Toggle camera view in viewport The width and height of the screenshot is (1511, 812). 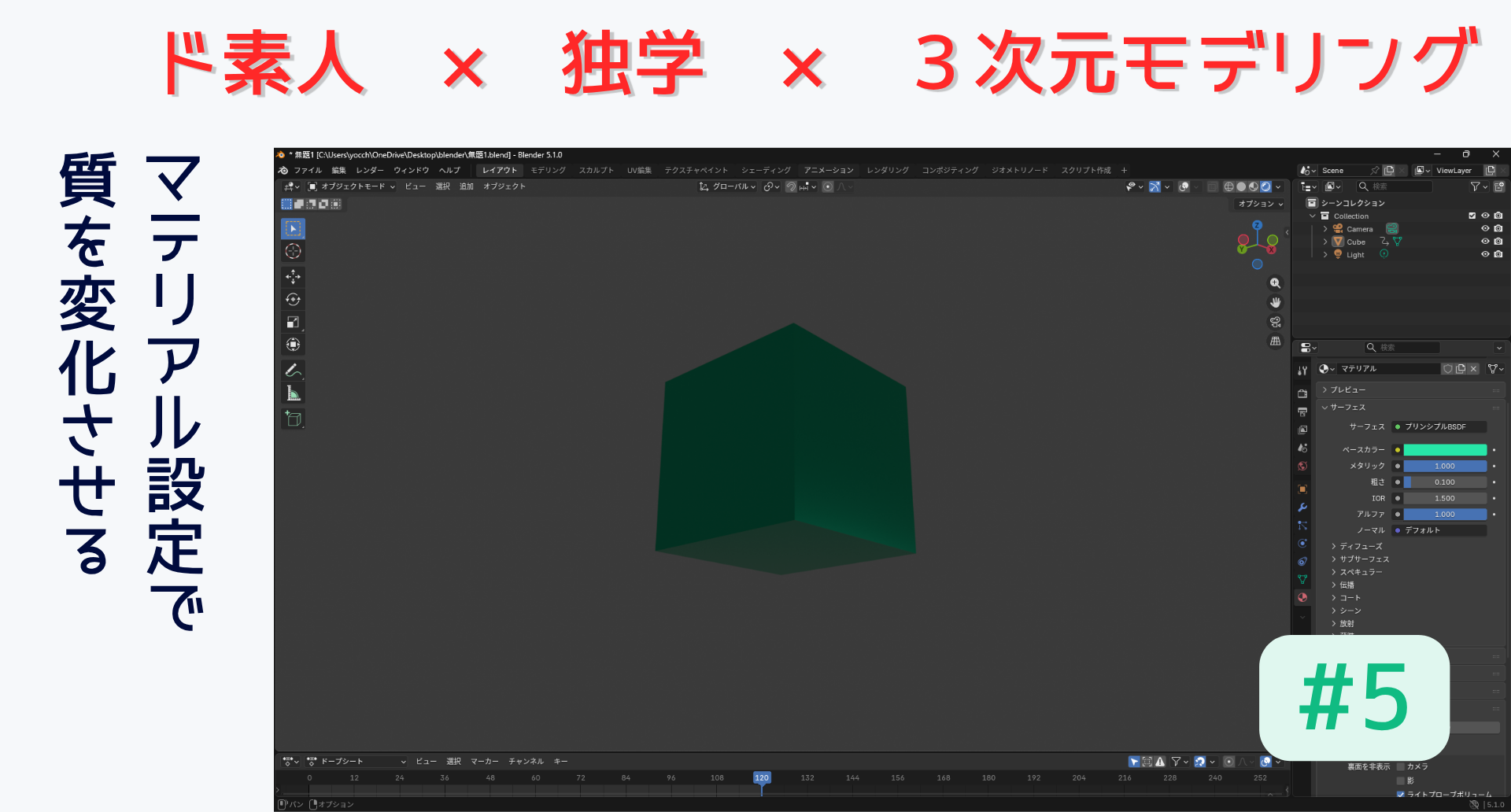coord(1275,322)
